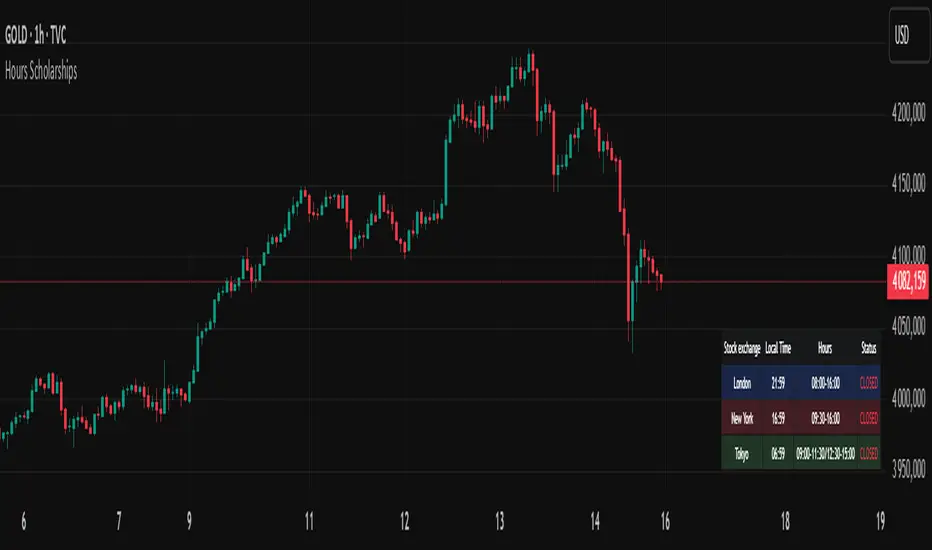Click the Tokyo 06:59 local time cell
932x550 pixels.
pos(778,452)
